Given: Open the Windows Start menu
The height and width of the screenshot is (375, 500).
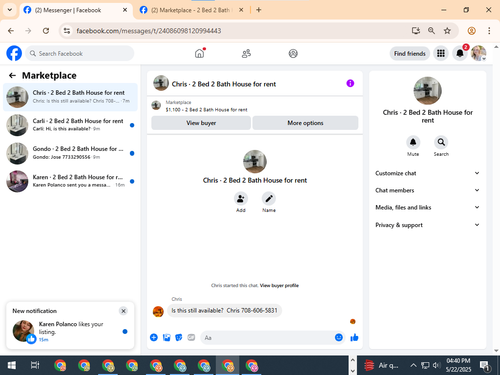Looking at the screenshot, I should (x=12, y=365).
